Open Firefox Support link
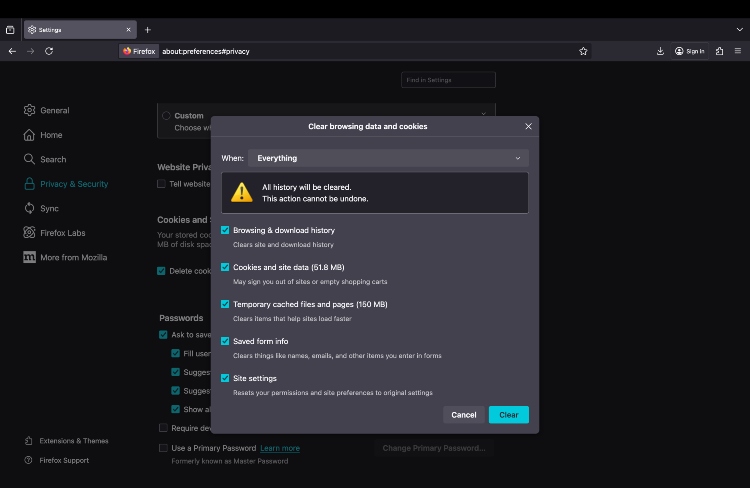750x488 pixels. (x=57, y=460)
